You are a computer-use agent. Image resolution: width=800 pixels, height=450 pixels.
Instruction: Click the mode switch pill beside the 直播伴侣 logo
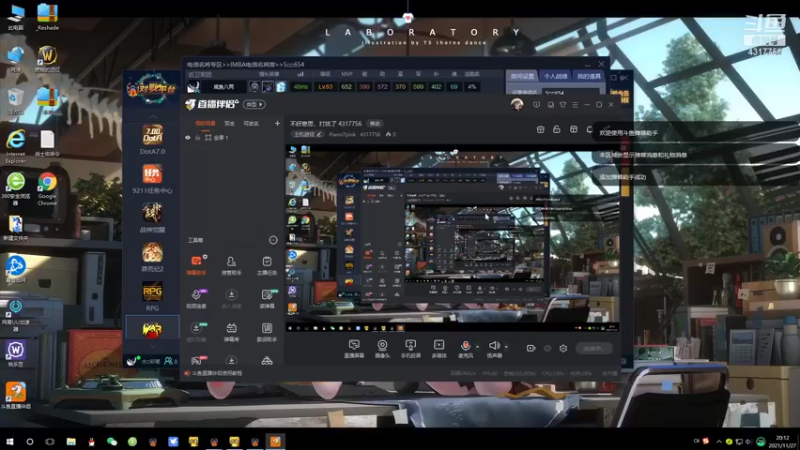[254, 105]
